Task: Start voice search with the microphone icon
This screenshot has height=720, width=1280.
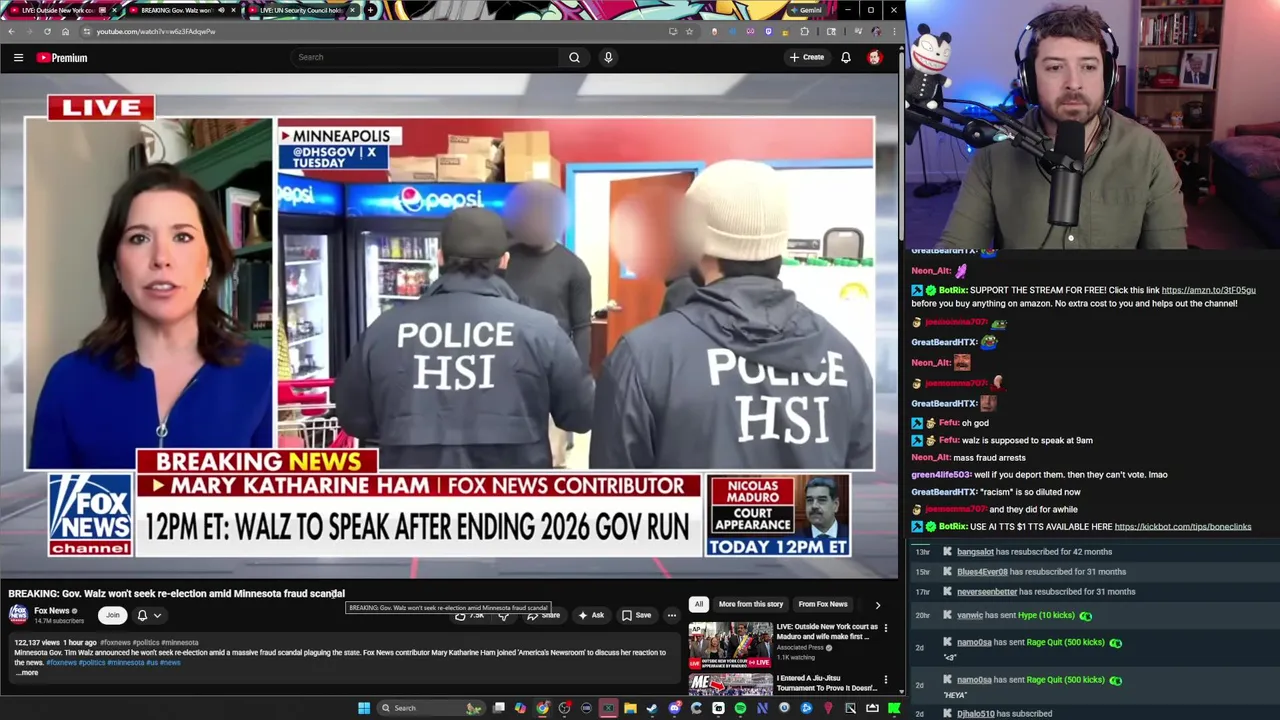Action: tap(608, 57)
